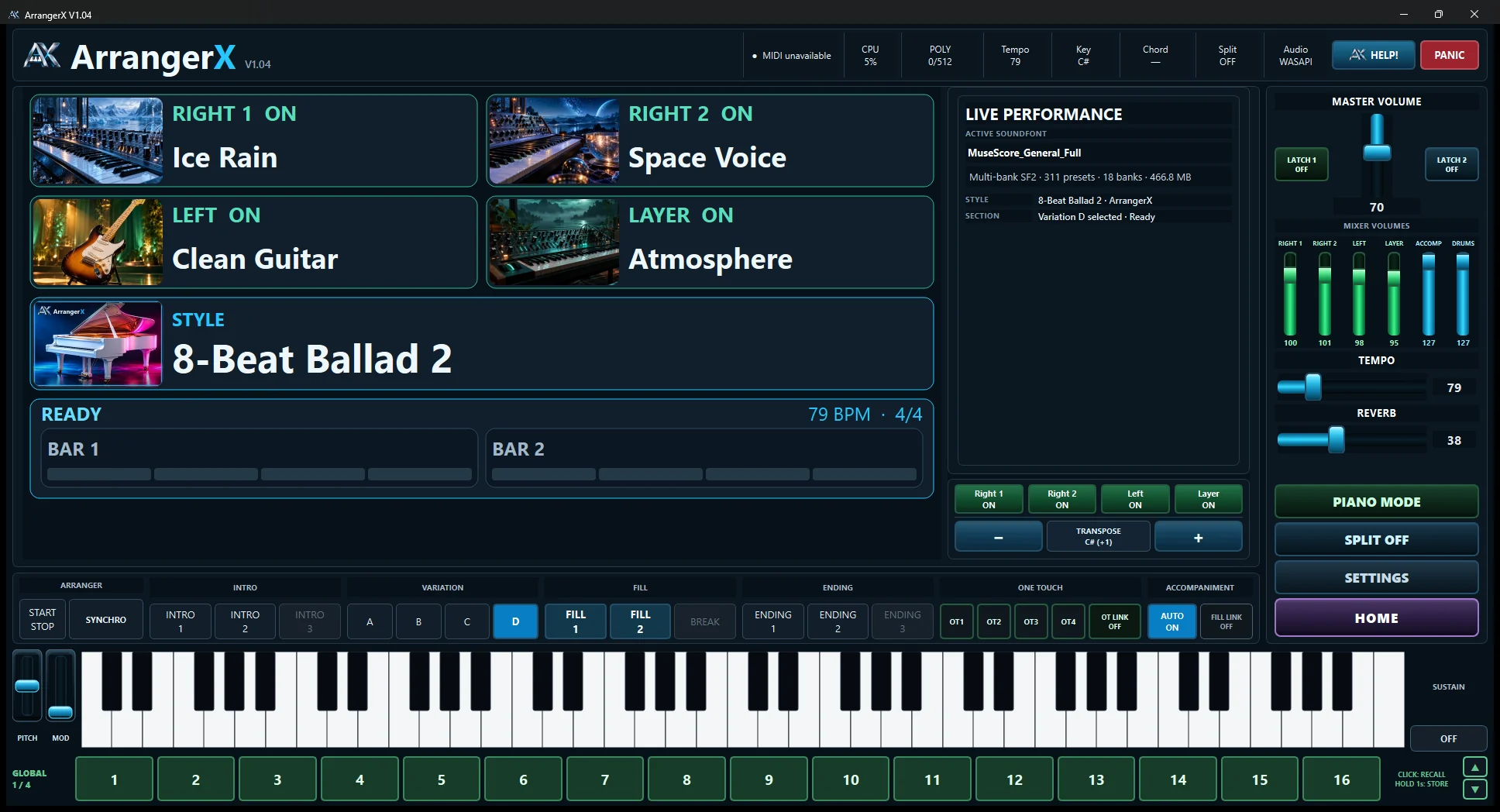Adjust the DRUMS mixer volume fader
1500x812 pixels.
pyautogui.click(x=1463, y=294)
